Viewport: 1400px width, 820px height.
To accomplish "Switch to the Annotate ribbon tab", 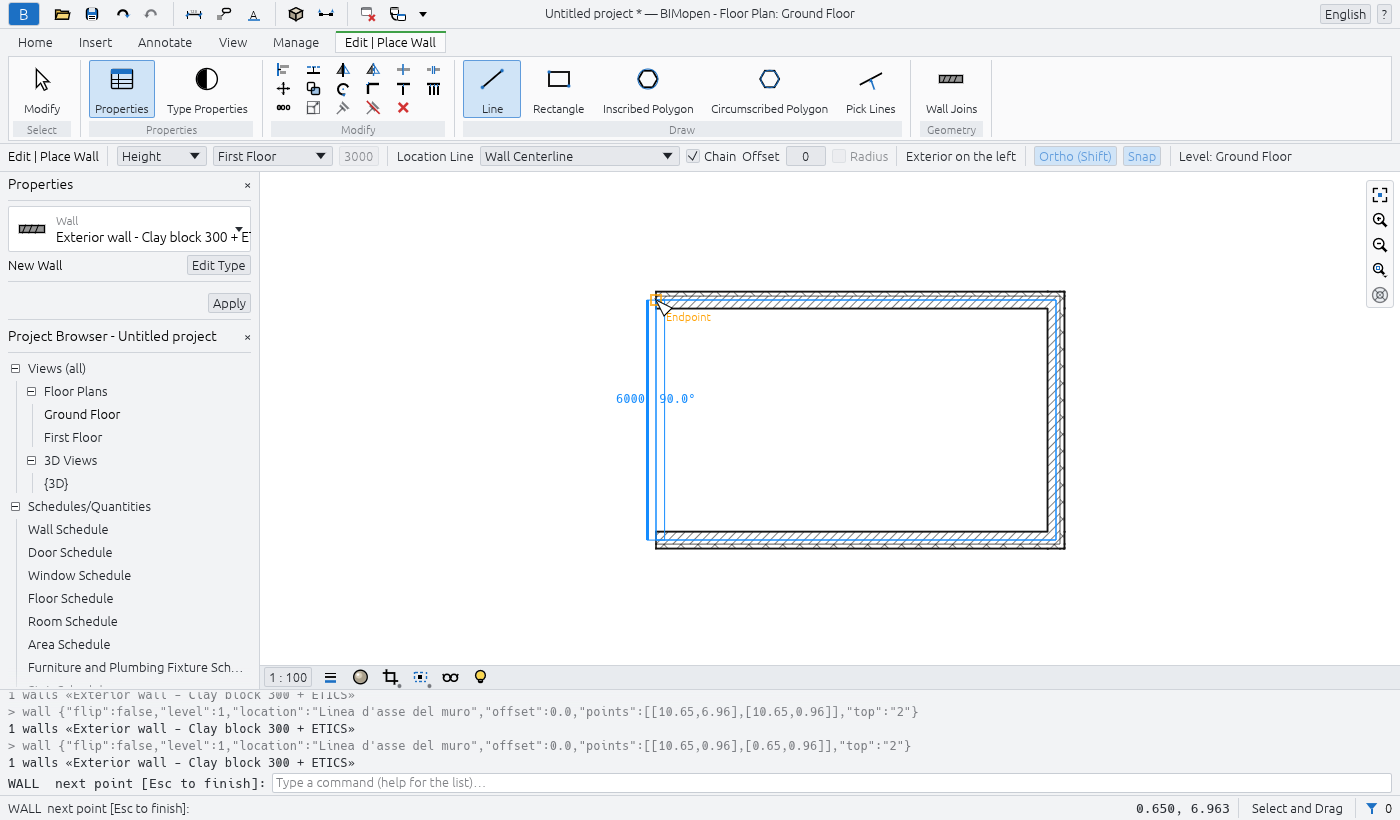I will 165,43.
